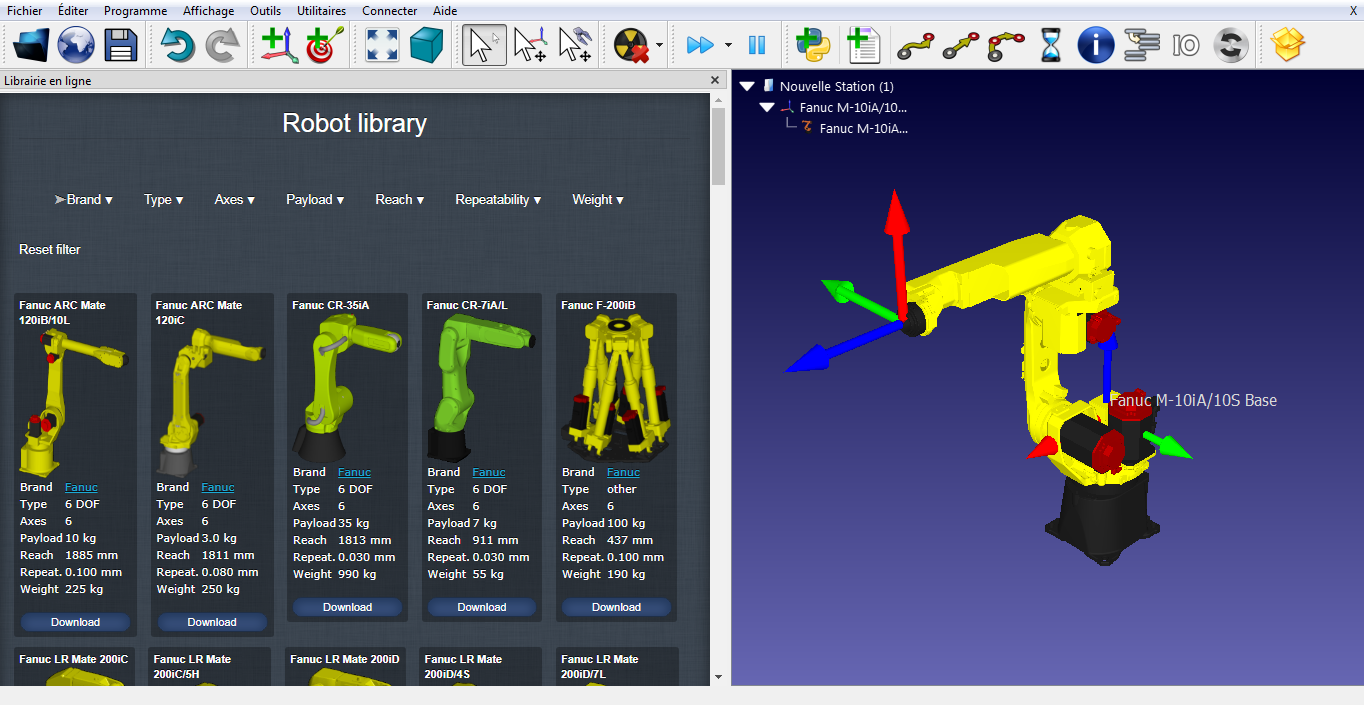Open the yellow box add-in icon
The image size is (1364, 705).
(1289, 45)
